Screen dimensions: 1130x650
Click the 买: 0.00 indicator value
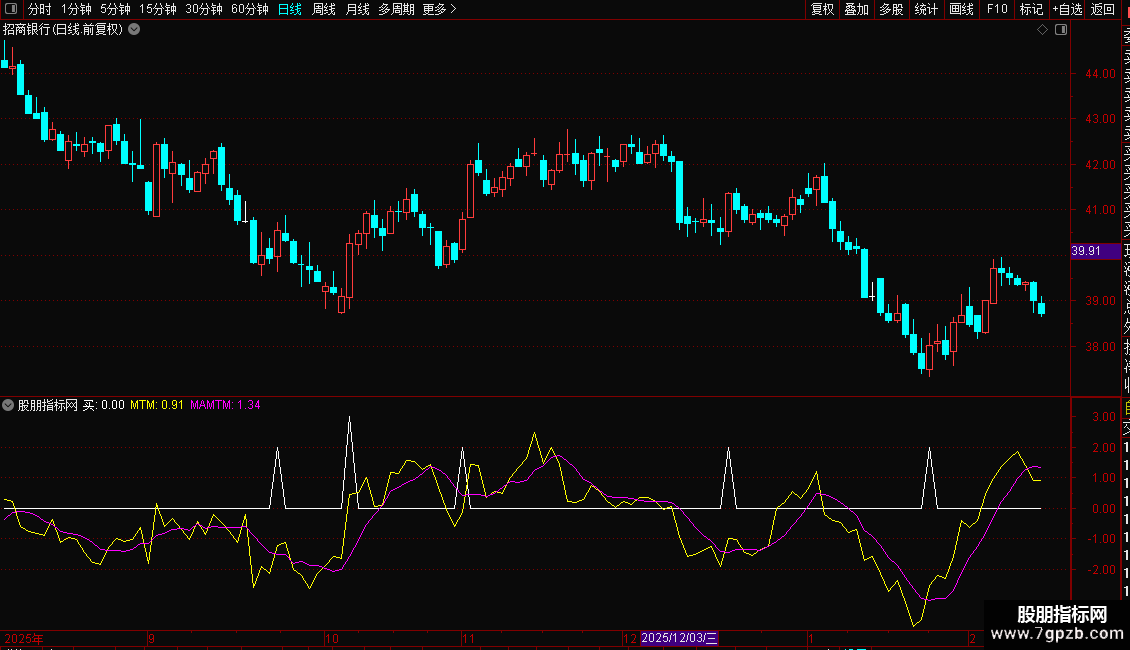(x=103, y=405)
